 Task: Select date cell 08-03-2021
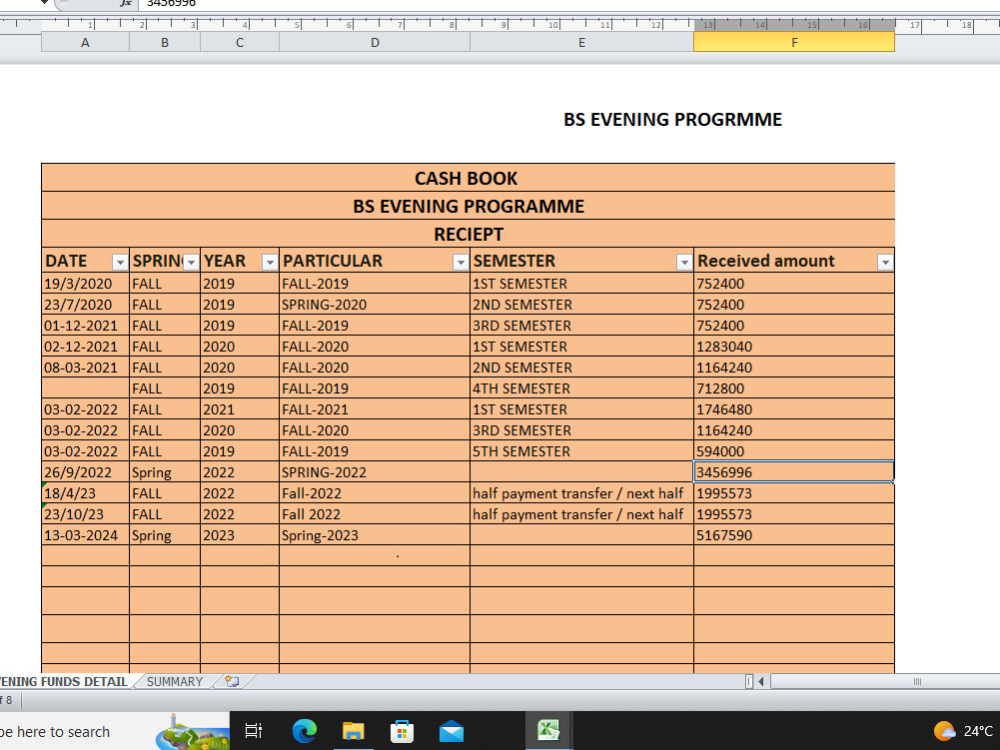click(x=85, y=367)
